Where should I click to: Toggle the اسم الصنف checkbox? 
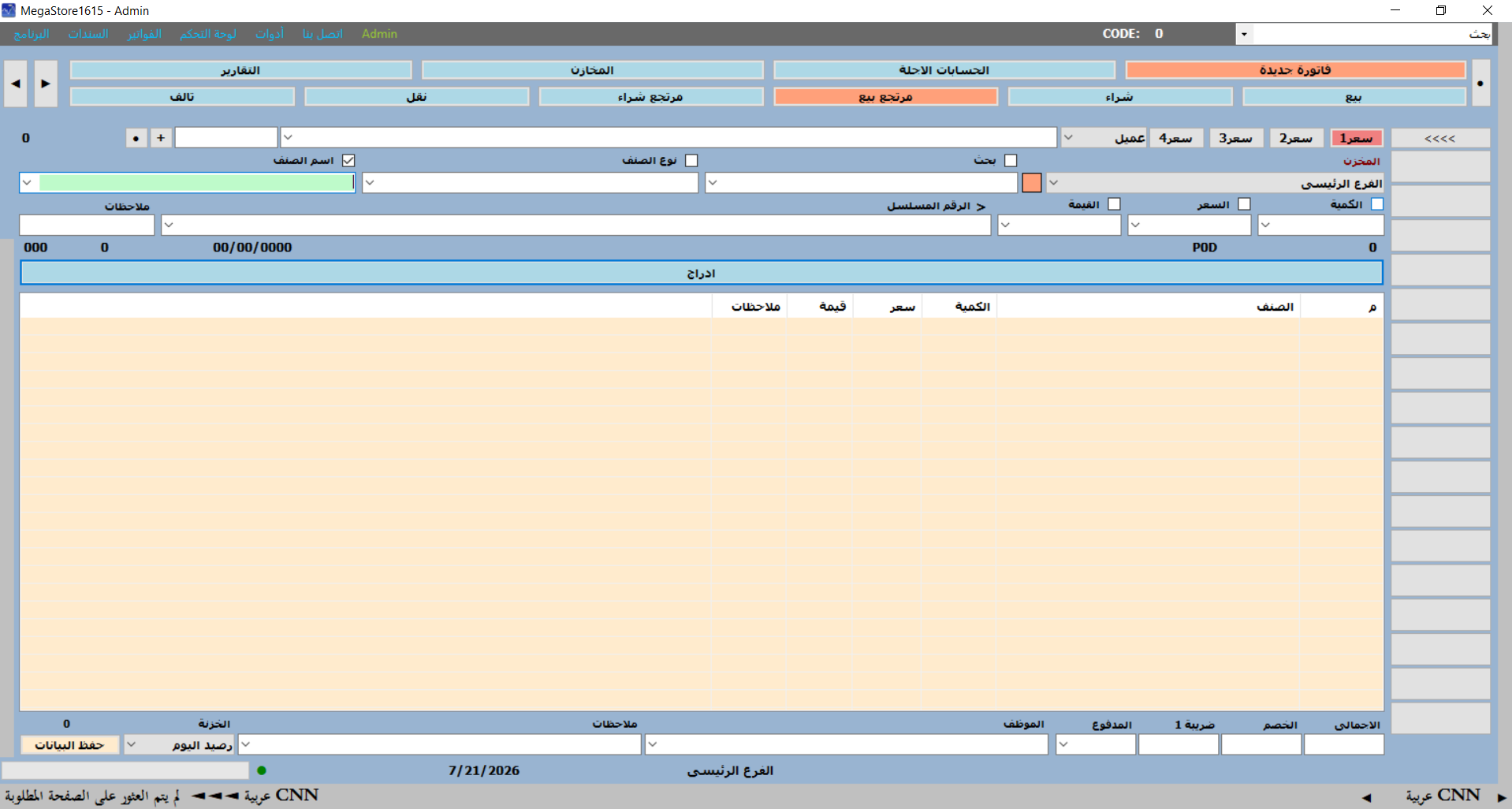[348, 160]
